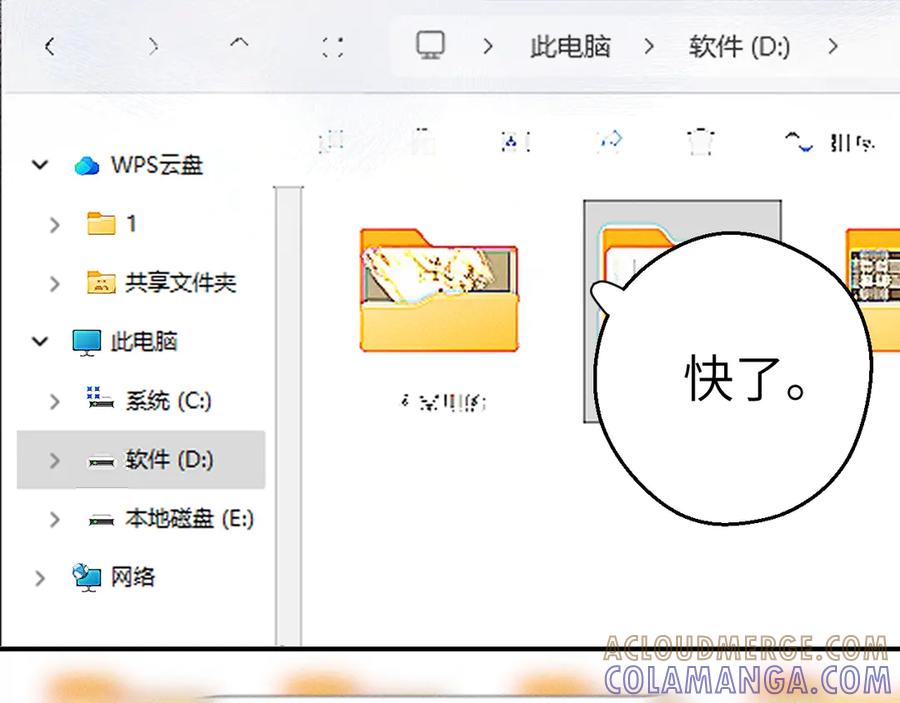900x703 pixels.
Task: Click 此电脑 in the address breadcrumb
Action: tap(570, 46)
